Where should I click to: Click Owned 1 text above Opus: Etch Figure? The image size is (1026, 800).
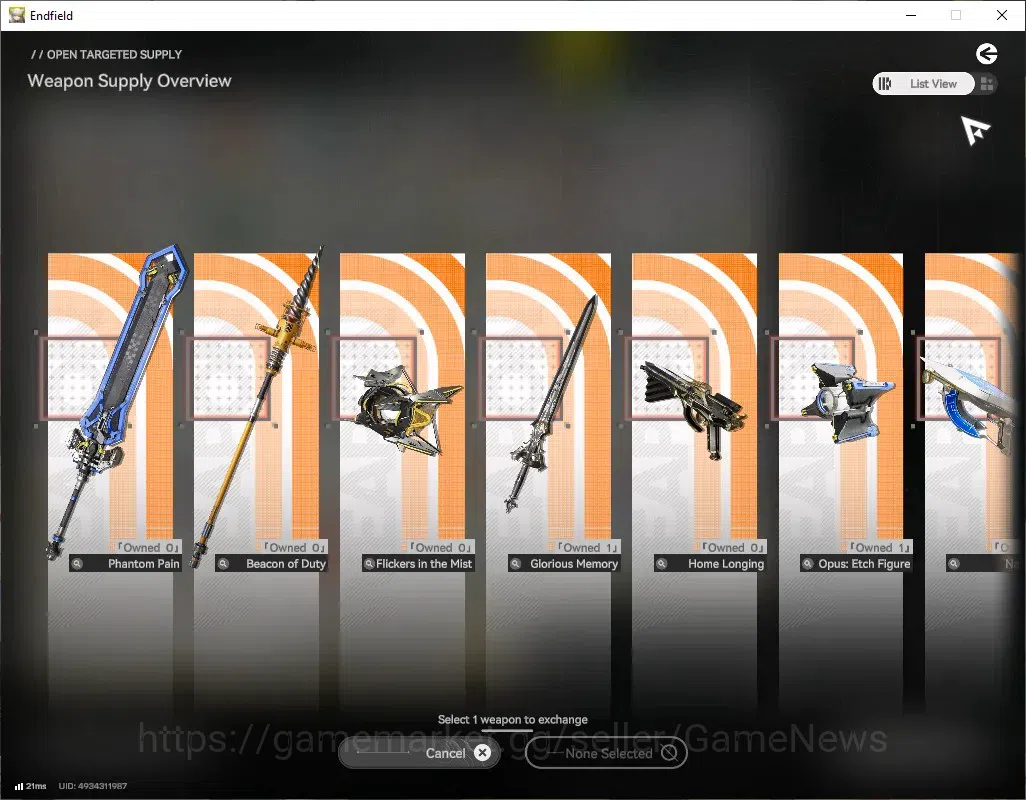coord(880,548)
